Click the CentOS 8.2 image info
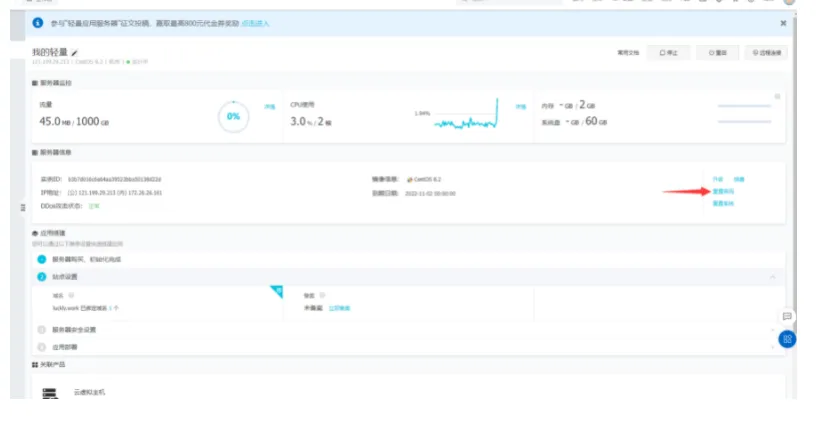The image size is (838, 422). (x=424, y=179)
